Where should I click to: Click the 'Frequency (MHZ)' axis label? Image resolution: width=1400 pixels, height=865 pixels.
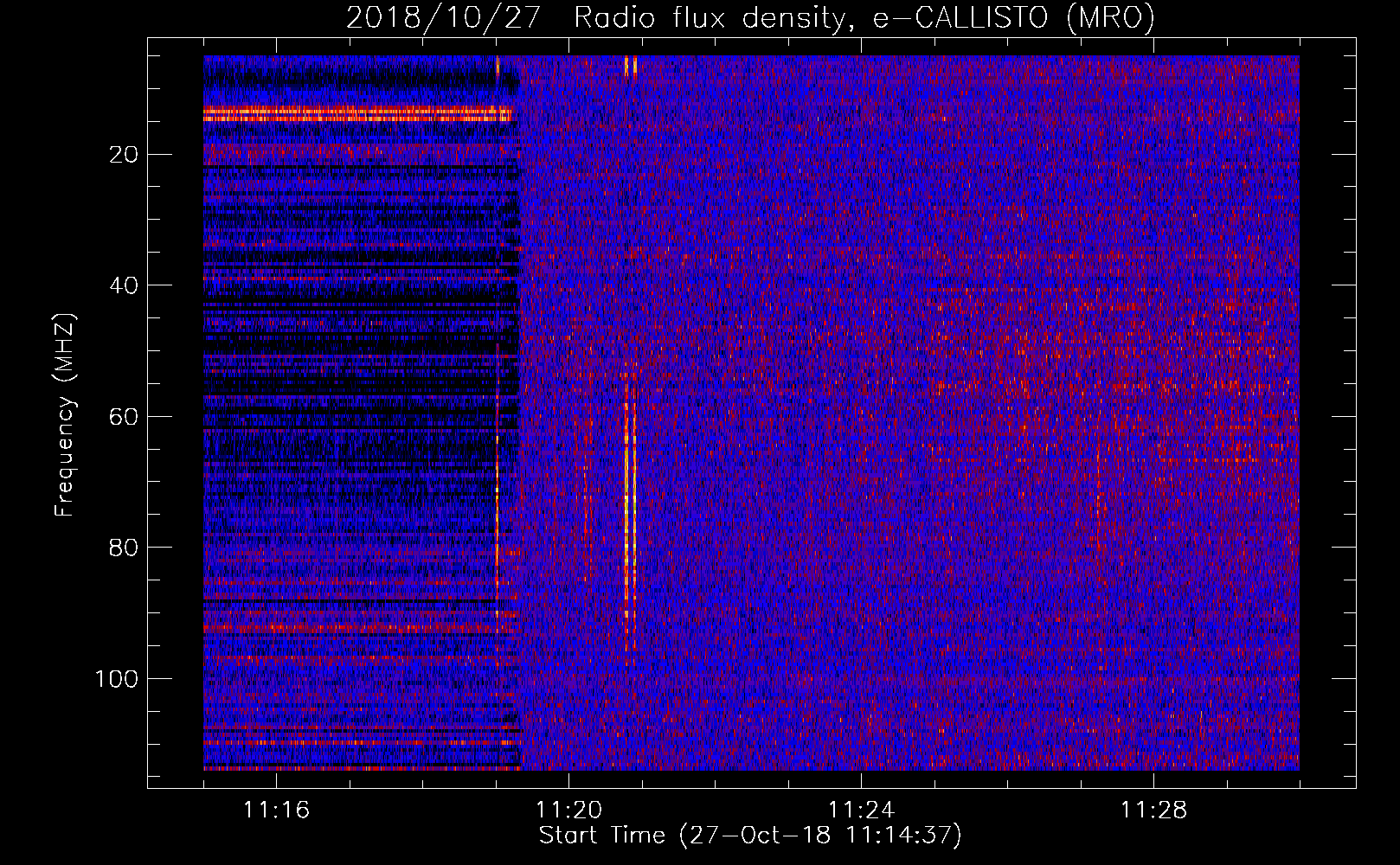pos(65,414)
